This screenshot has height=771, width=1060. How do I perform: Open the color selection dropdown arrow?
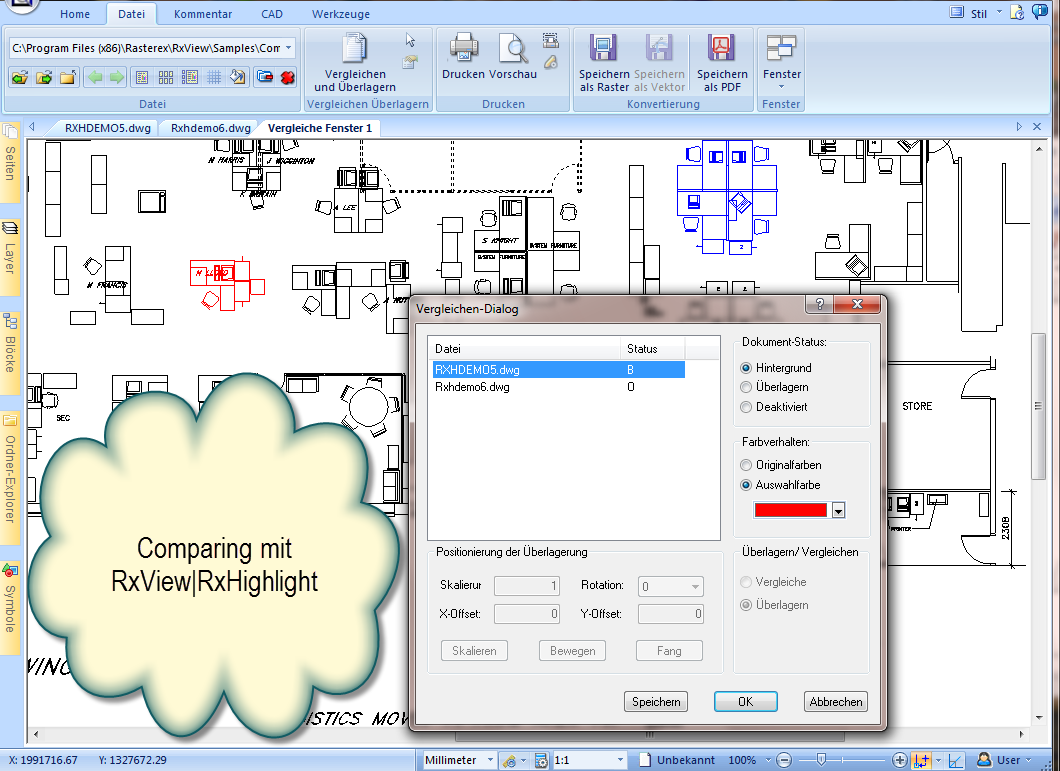pyautogui.click(x=838, y=510)
